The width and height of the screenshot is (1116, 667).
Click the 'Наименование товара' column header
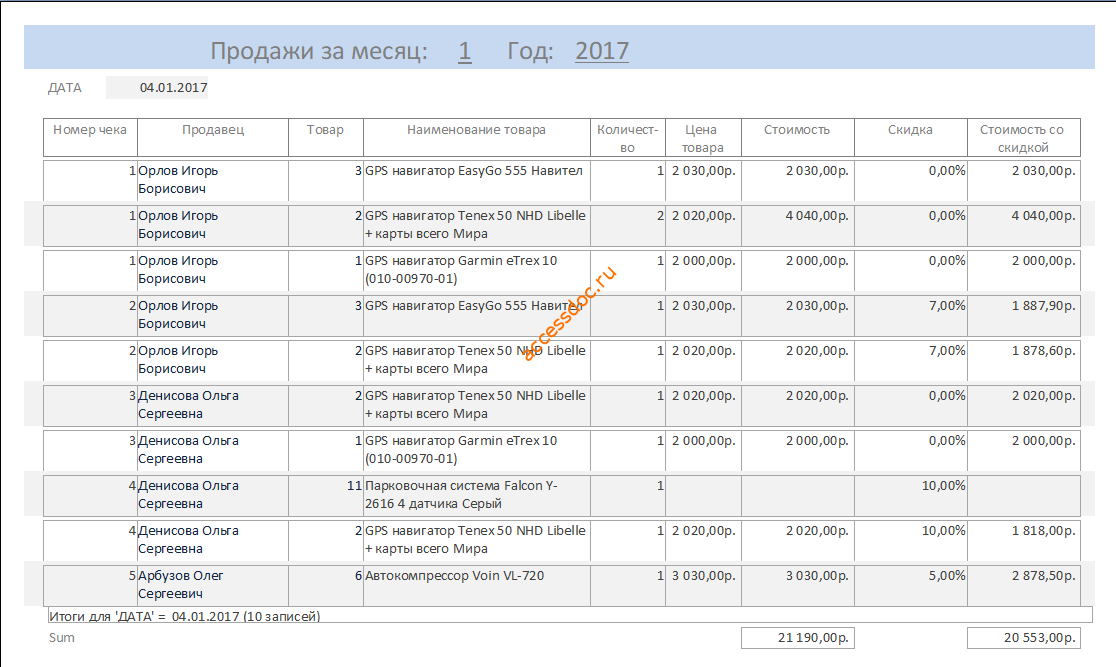click(x=476, y=137)
